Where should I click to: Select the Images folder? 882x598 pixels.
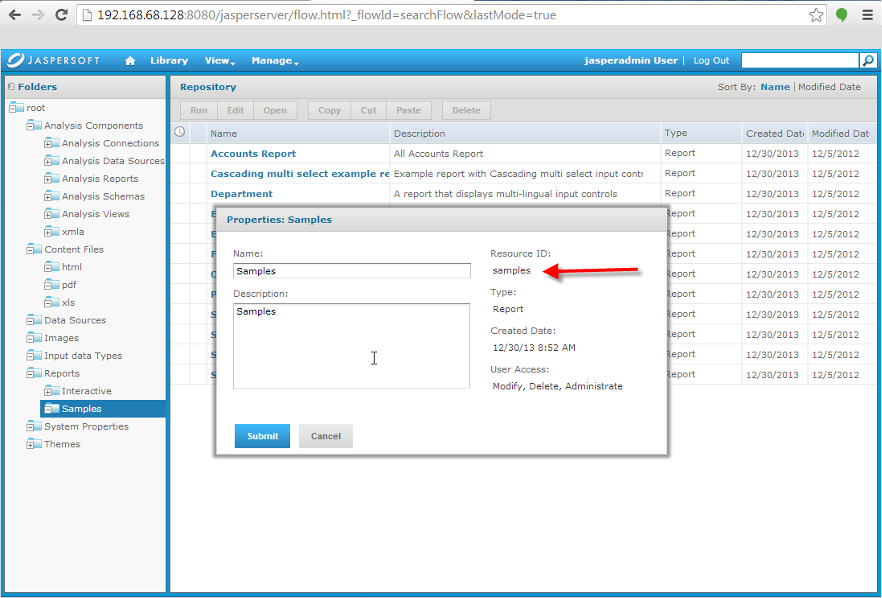tap(61, 338)
